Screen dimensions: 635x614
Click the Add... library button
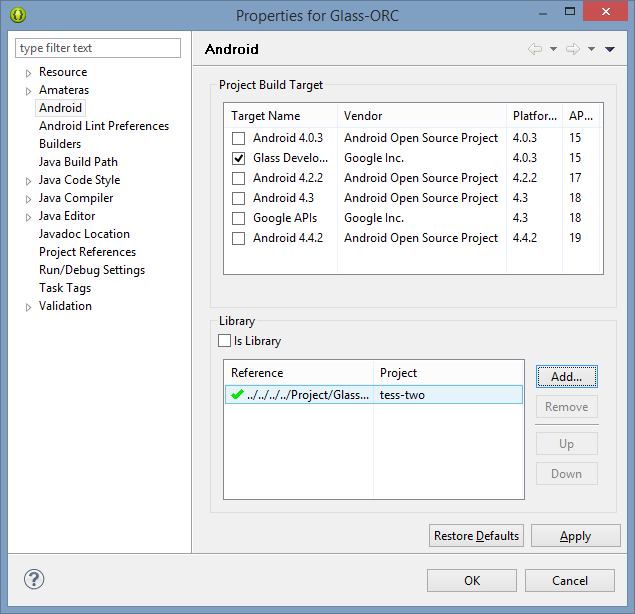coord(567,377)
